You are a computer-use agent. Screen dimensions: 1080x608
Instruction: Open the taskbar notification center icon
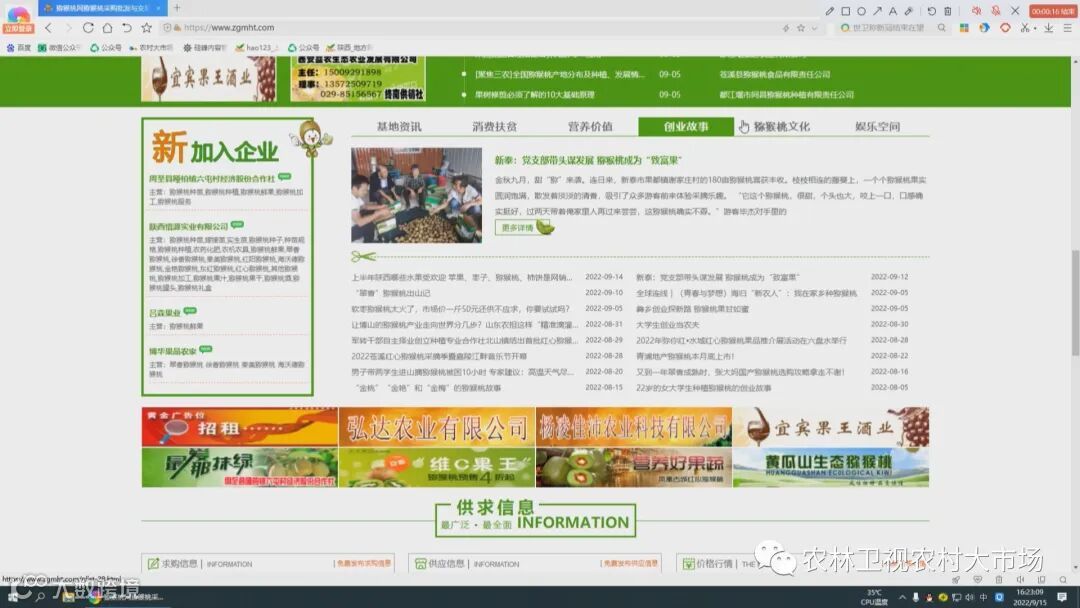pyautogui.click(x=1061, y=596)
